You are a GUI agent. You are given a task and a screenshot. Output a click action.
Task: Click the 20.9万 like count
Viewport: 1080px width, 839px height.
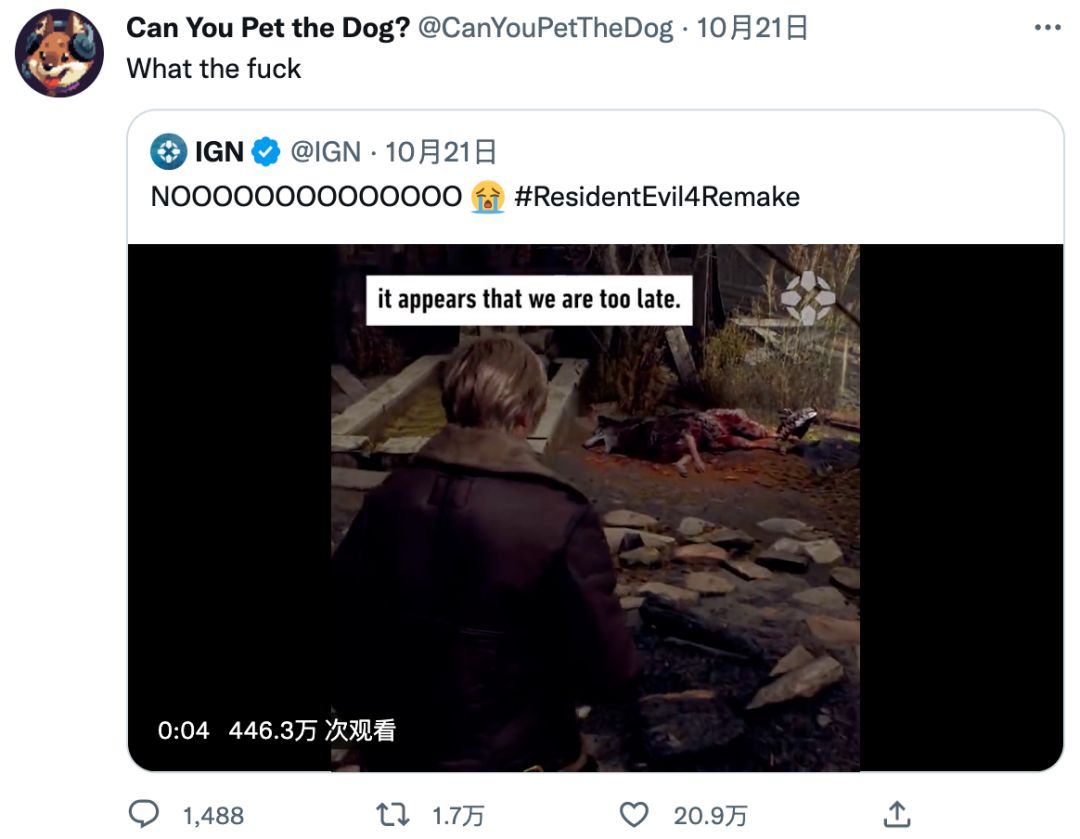pyautogui.click(x=710, y=815)
